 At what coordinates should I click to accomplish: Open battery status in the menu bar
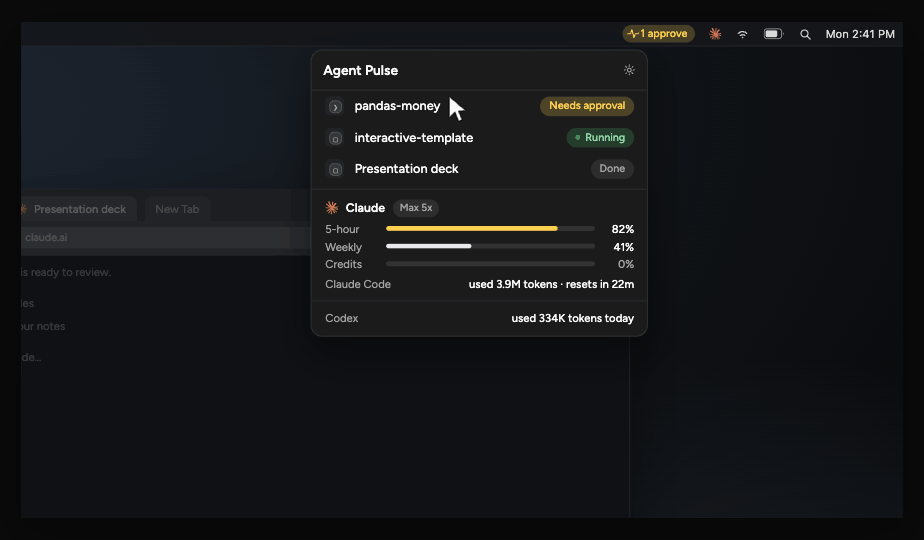coord(773,34)
